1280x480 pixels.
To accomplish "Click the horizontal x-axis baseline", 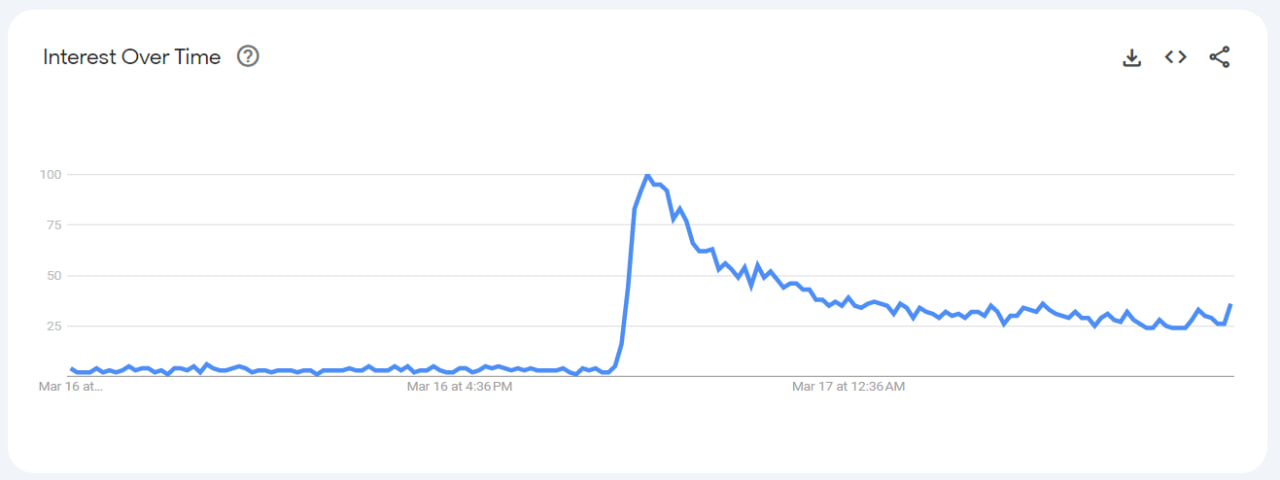I will point(652,376).
